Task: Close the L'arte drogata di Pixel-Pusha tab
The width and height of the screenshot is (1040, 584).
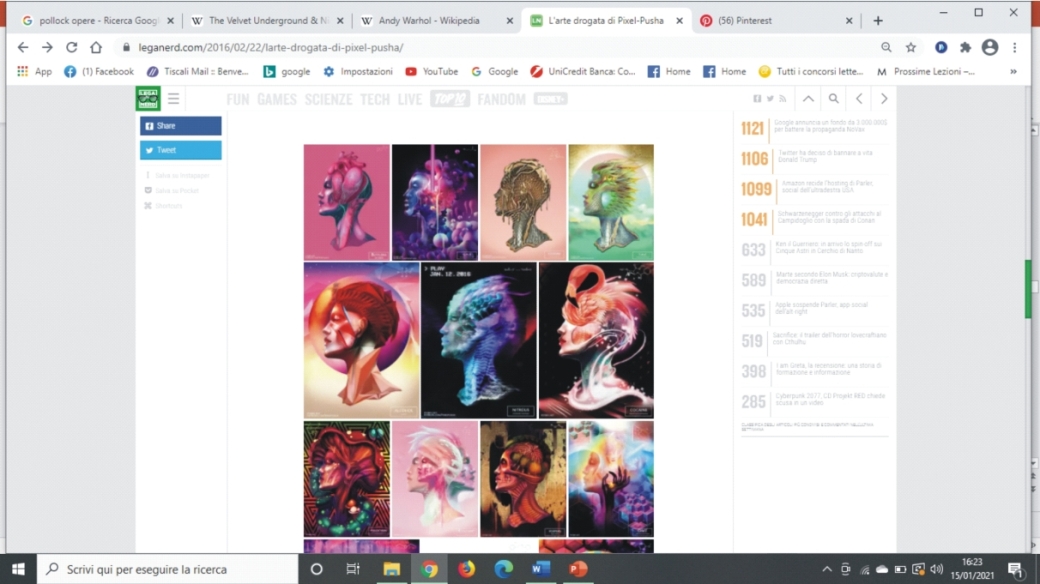Action: click(680, 21)
